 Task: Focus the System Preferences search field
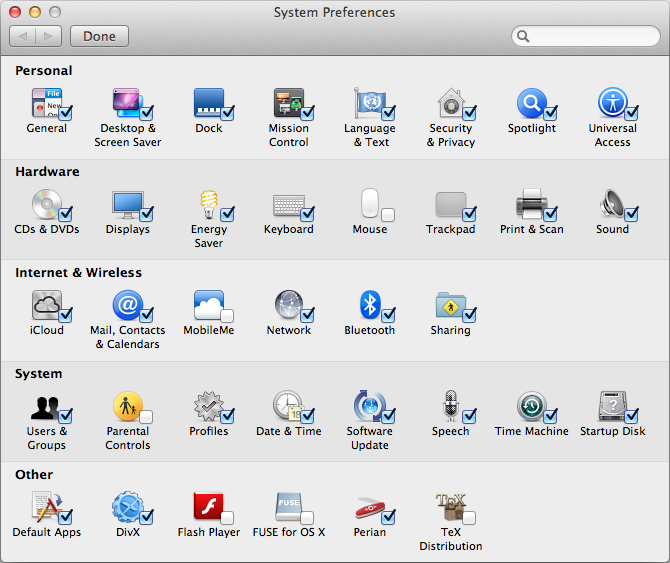click(x=585, y=36)
